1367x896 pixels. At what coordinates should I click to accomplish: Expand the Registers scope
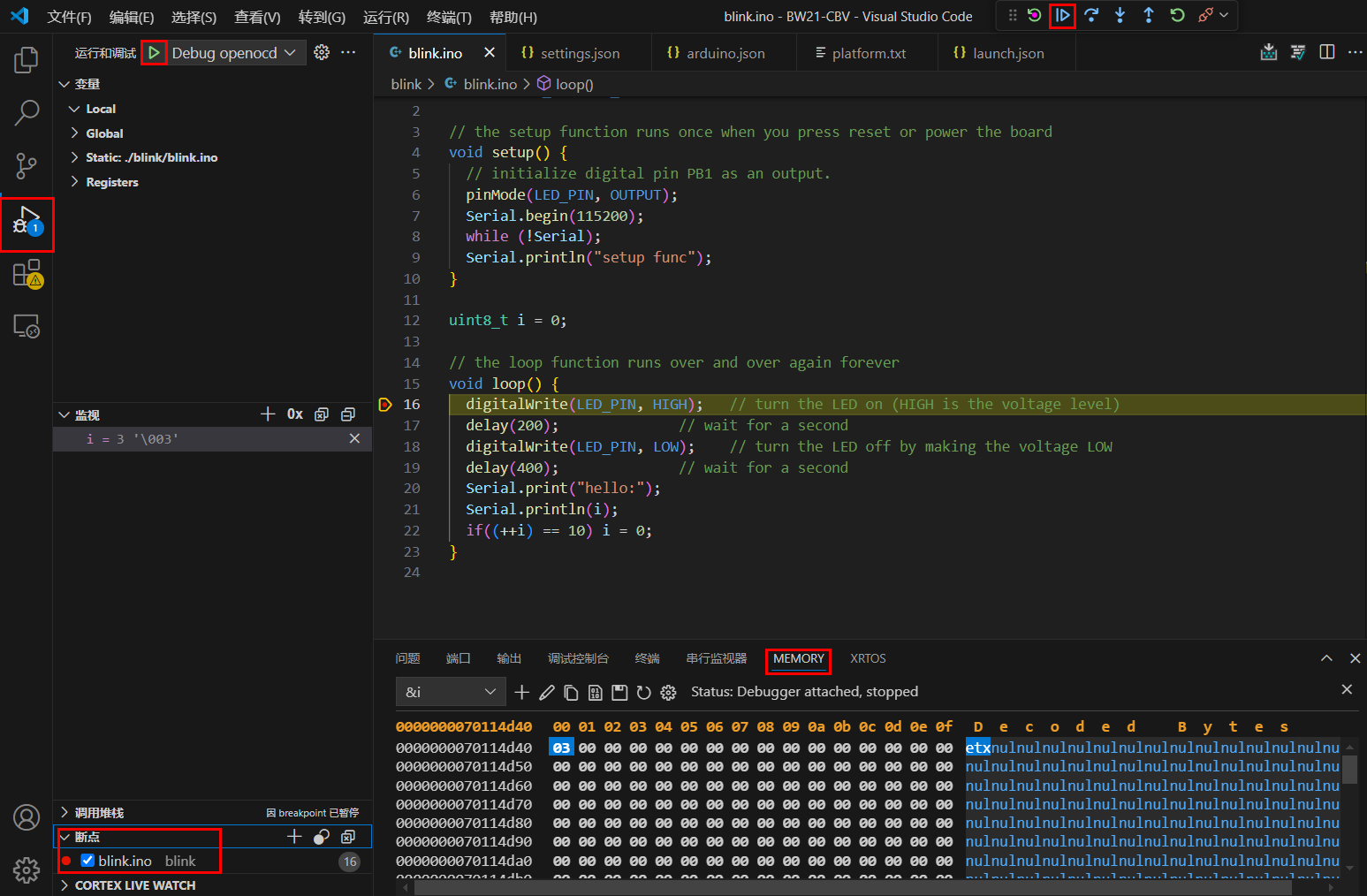coord(74,182)
